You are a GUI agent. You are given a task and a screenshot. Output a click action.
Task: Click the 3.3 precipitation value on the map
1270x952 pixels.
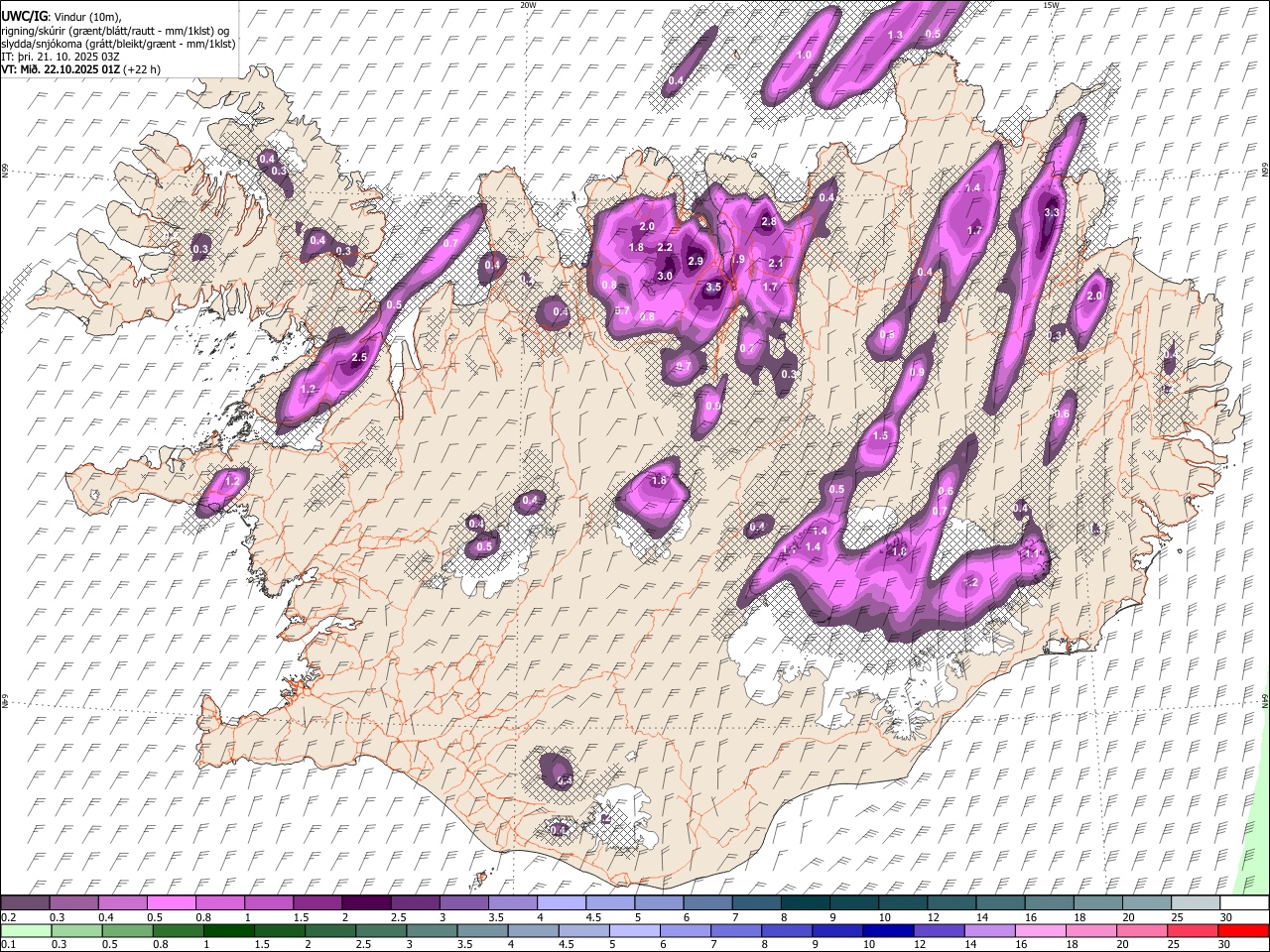point(1053,212)
